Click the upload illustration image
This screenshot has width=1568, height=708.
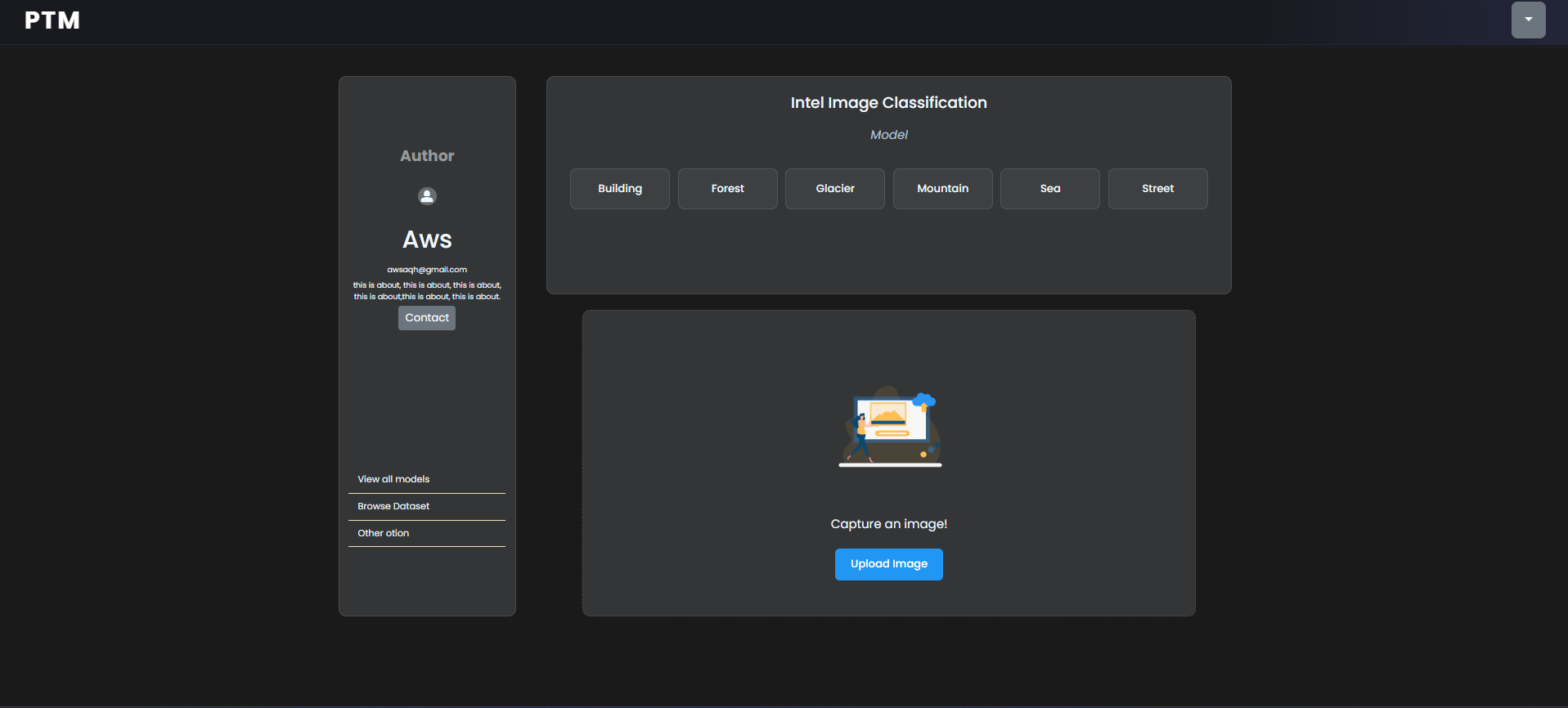(x=890, y=427)
